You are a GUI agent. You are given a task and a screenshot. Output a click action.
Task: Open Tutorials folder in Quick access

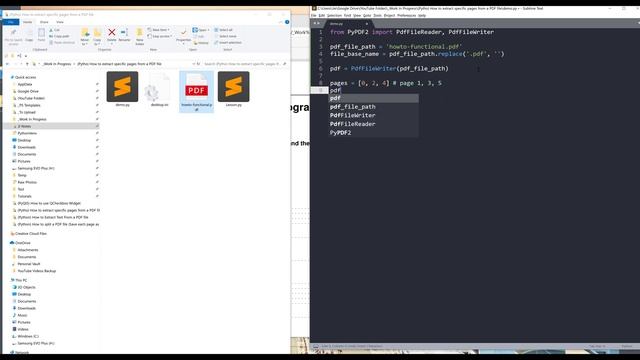24,196
